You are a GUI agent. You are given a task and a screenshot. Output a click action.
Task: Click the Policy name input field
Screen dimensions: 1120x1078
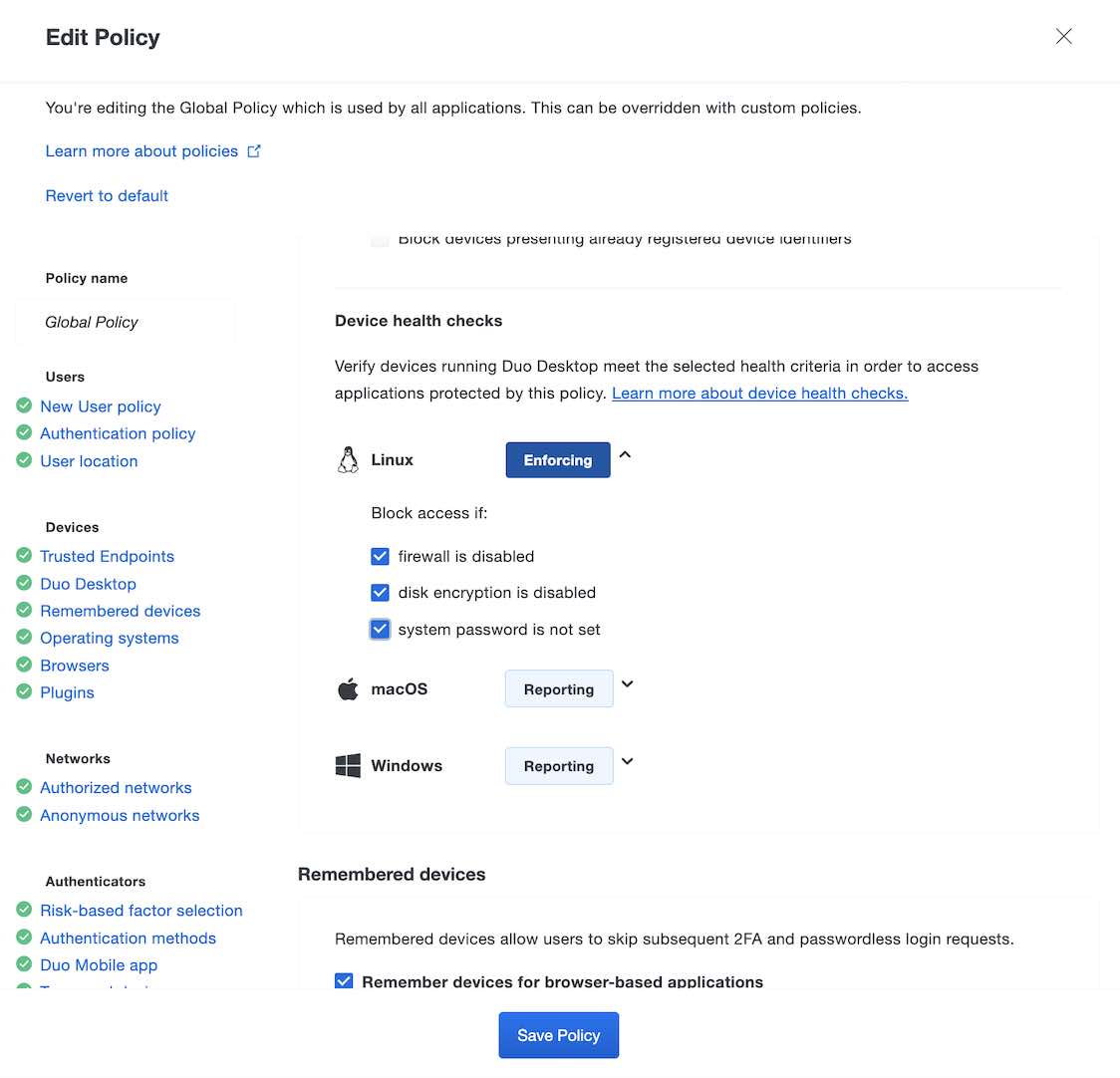125,322
